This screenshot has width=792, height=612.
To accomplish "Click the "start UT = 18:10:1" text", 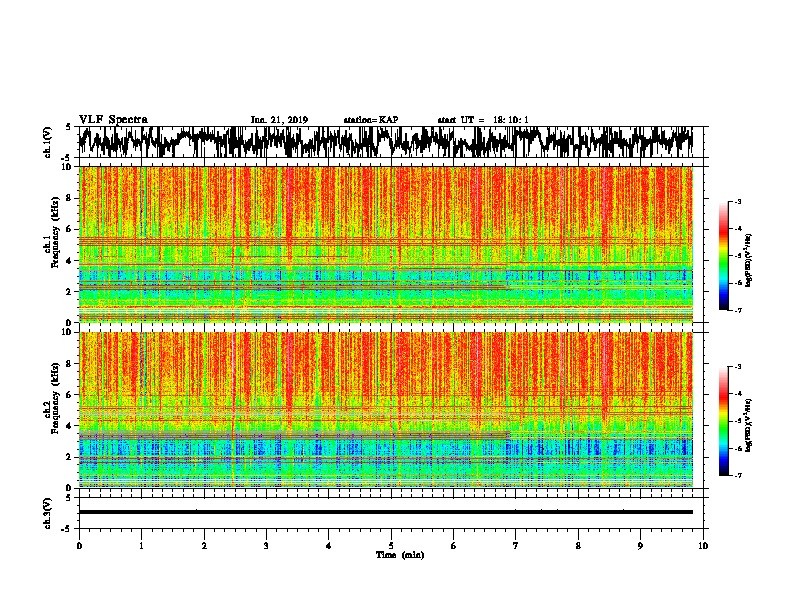I will coord(483,120).
